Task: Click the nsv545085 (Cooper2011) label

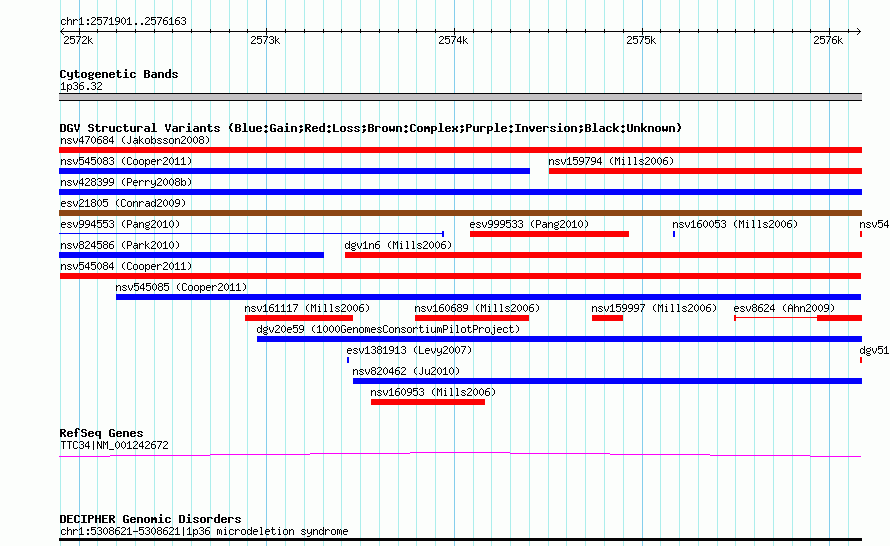Action: click(182, 287)
